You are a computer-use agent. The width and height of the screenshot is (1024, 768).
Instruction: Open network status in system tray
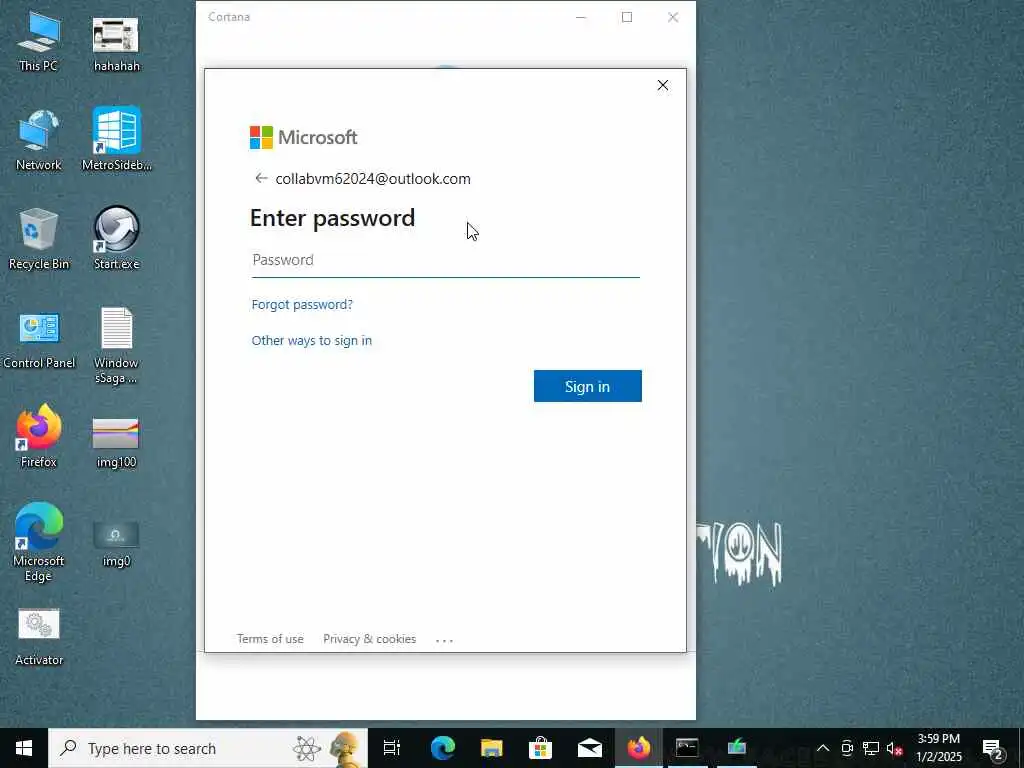871,748
